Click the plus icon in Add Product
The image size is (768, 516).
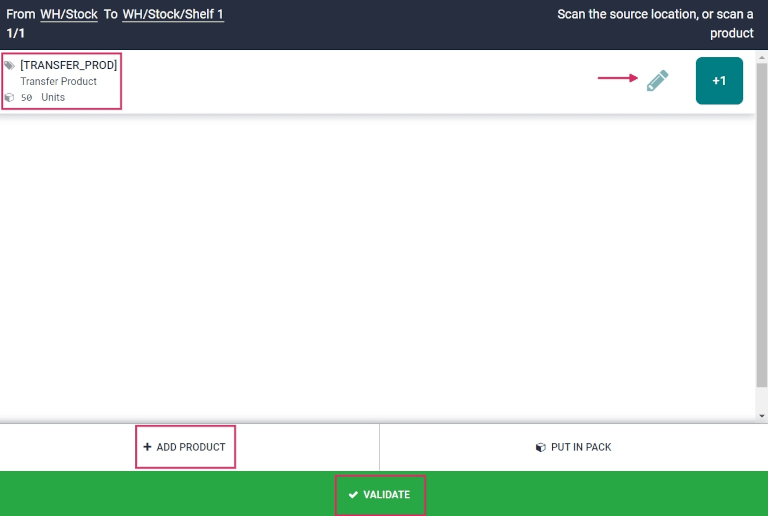[x=147, y=447]
